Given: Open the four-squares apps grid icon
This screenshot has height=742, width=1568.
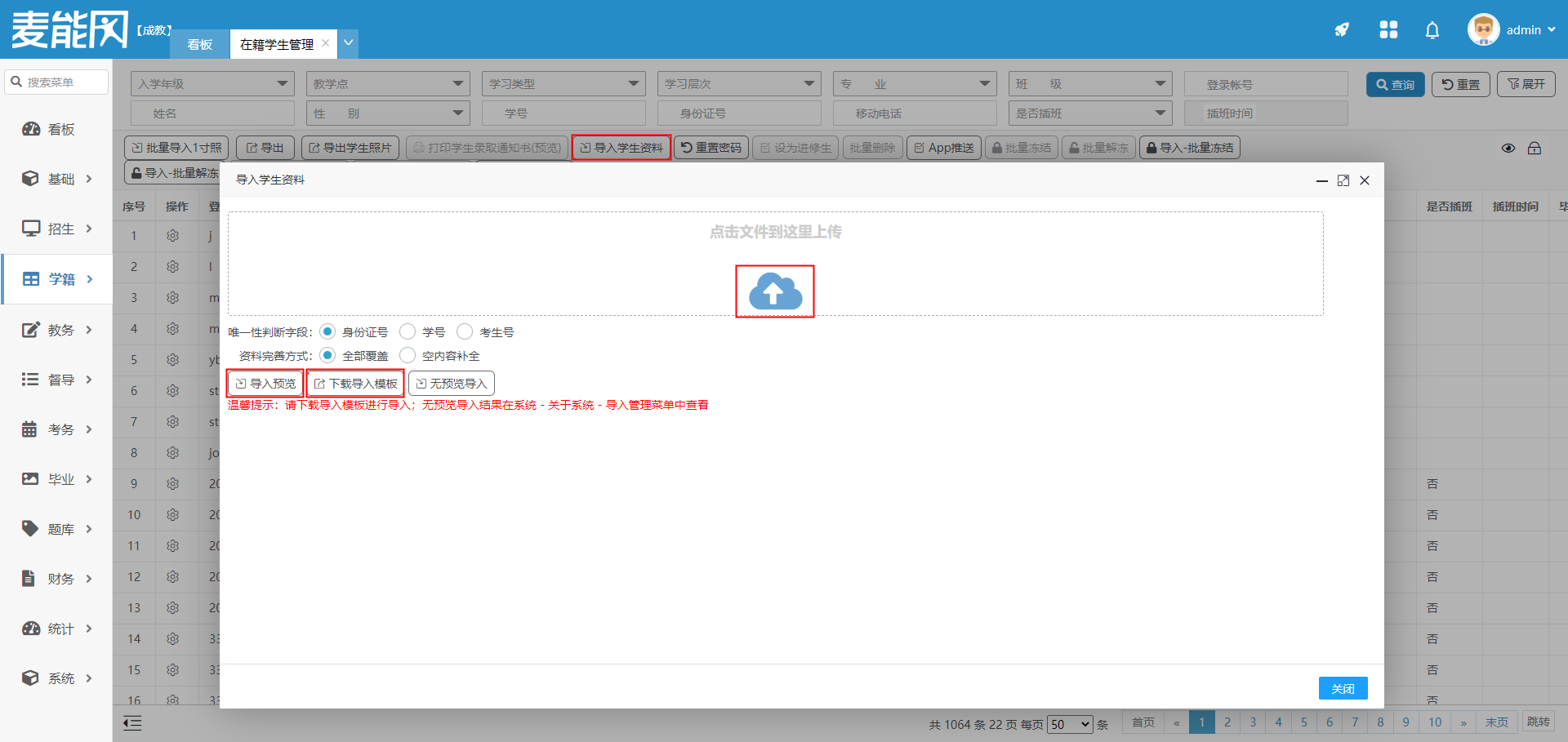Looking at the screenshot, I should click(1388, 30).
